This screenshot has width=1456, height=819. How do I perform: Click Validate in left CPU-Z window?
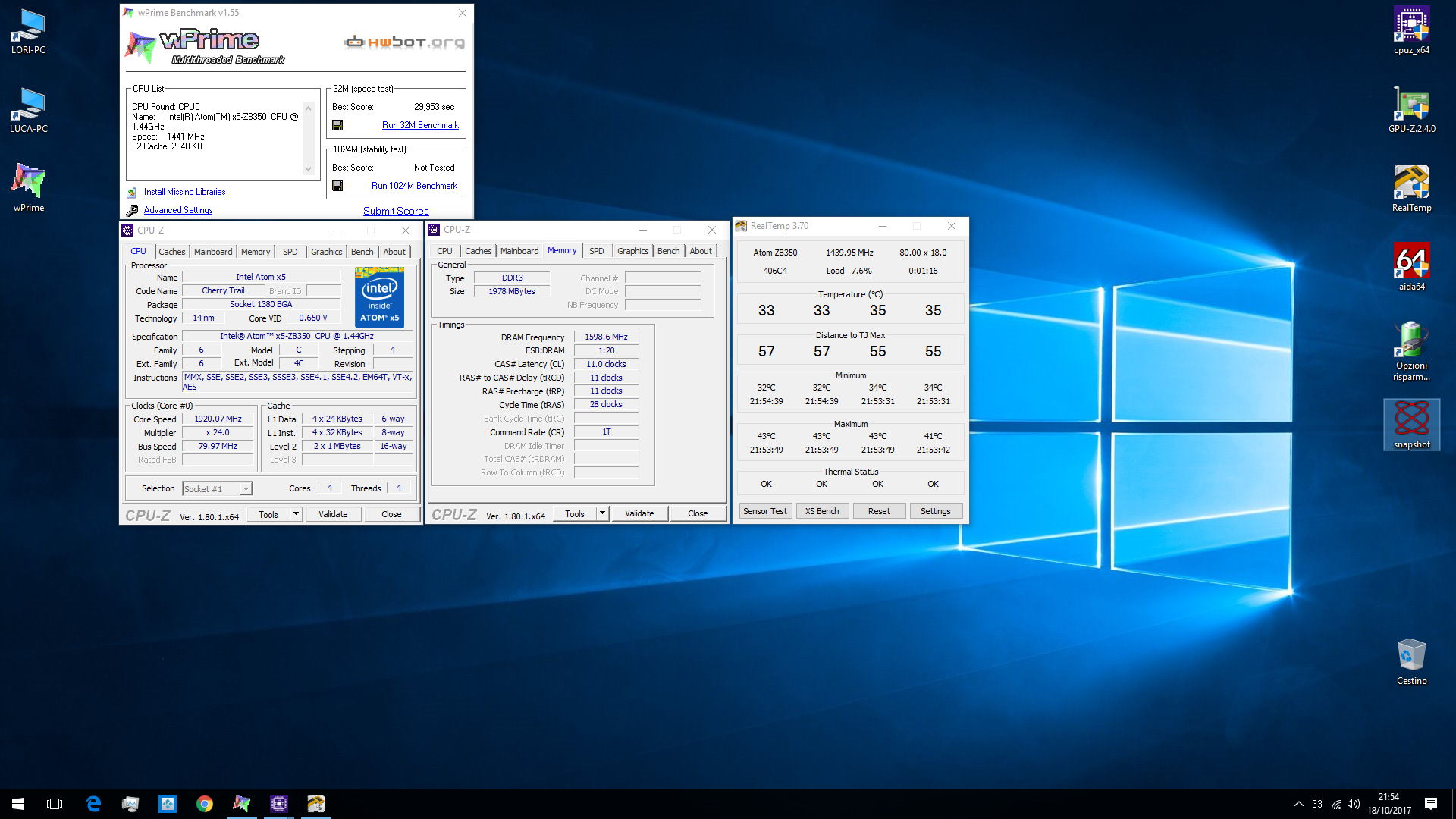click(333, 514)
